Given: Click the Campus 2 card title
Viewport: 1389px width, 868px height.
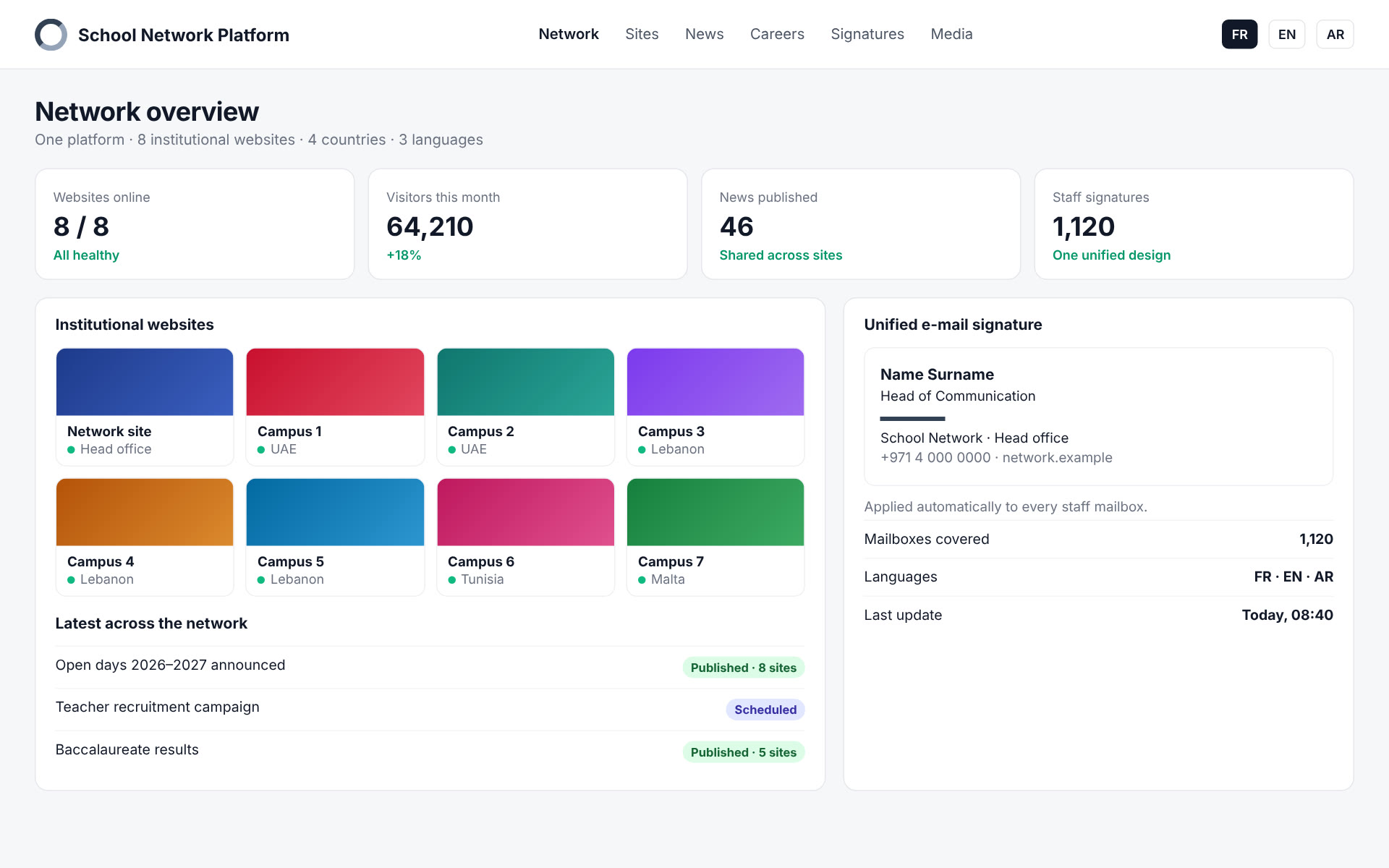Looking at the screenshot, I should pos(480,431).
